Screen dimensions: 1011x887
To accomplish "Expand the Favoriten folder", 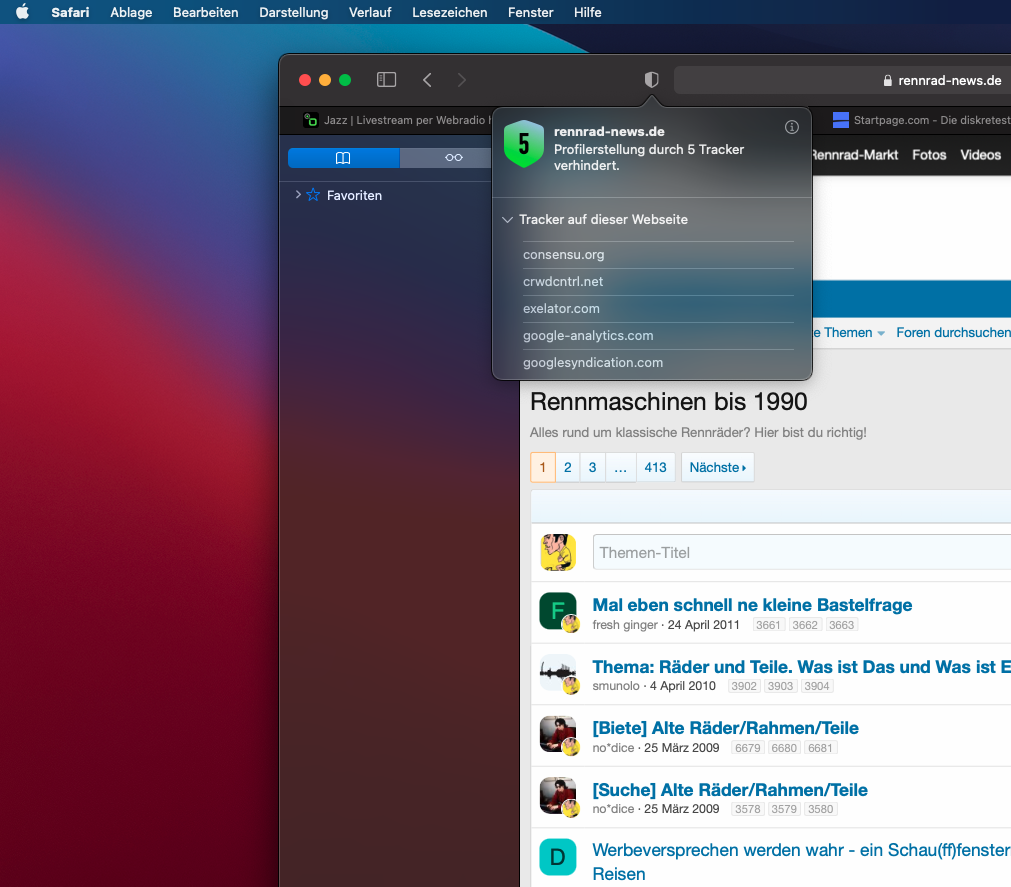I will coord(298,195).
